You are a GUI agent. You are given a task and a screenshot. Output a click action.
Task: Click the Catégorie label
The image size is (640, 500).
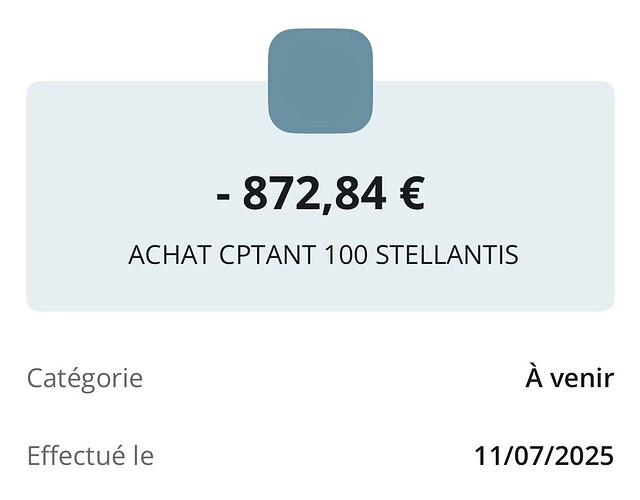[85, 378]
